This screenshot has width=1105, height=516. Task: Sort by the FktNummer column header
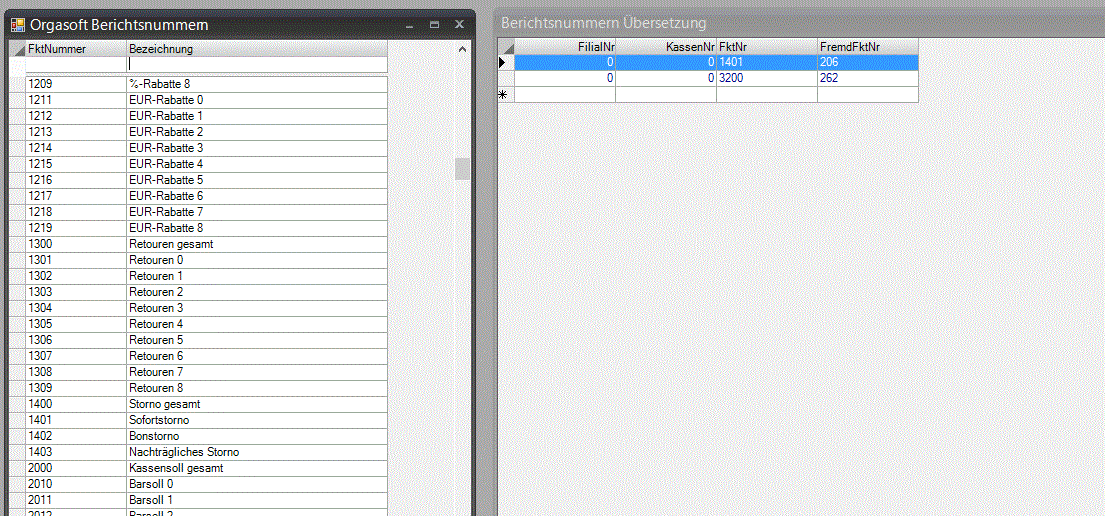click(x=75, y=49)
